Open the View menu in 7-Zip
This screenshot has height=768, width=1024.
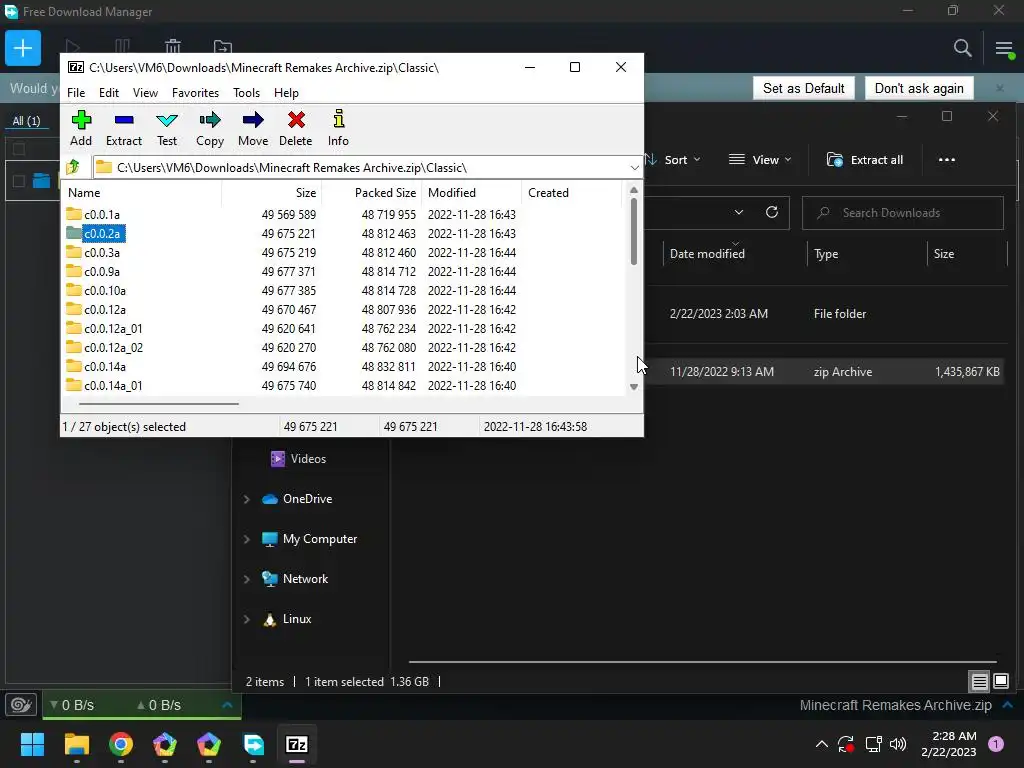click(x=145, y=93)
